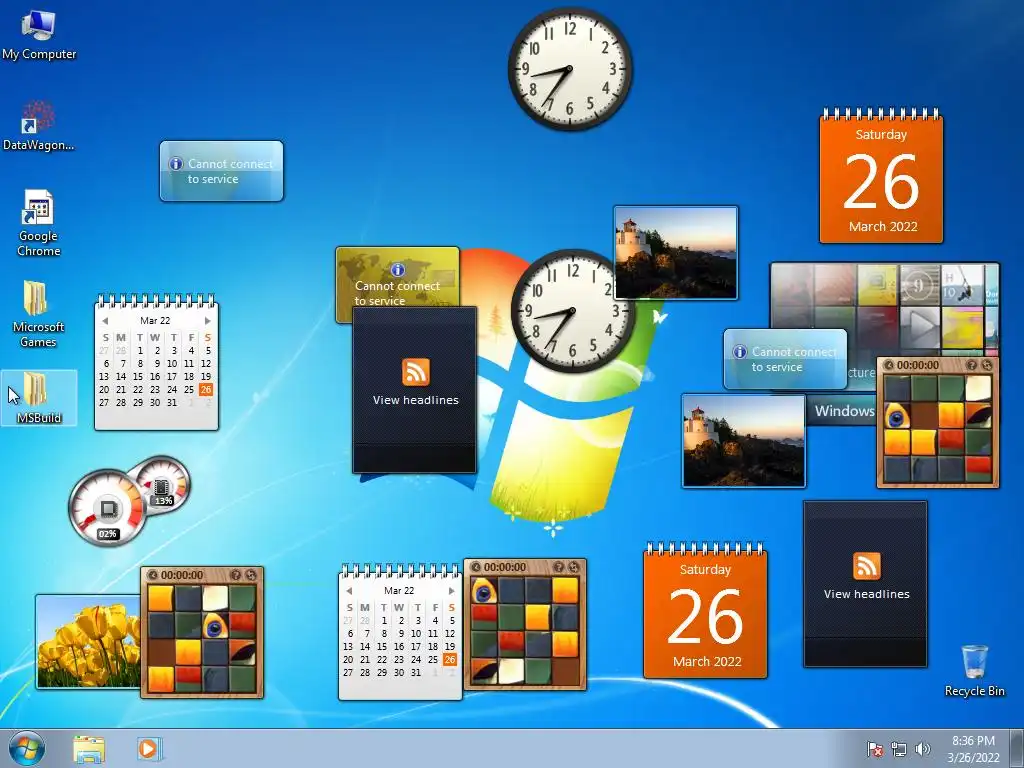Pause timer on puzzle over Media Center gadget

coord(888,365)
